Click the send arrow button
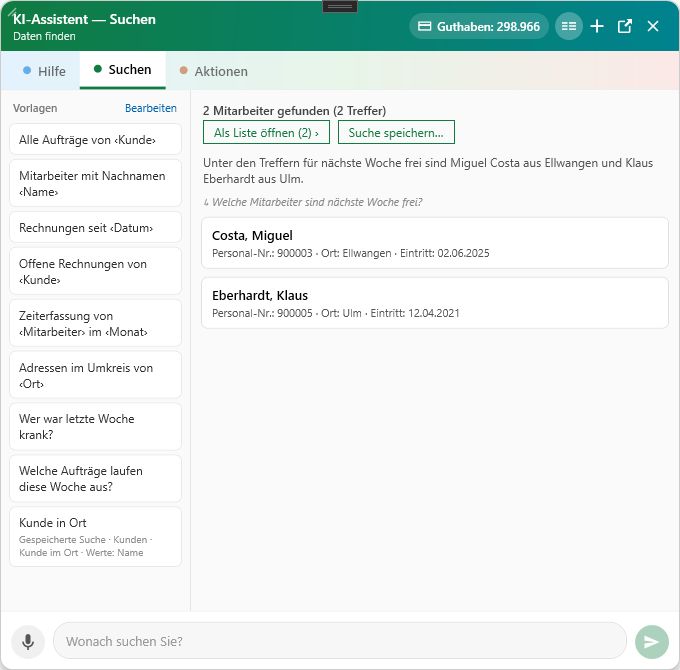The width and height of the screenshot is (680, 670). 651,641
